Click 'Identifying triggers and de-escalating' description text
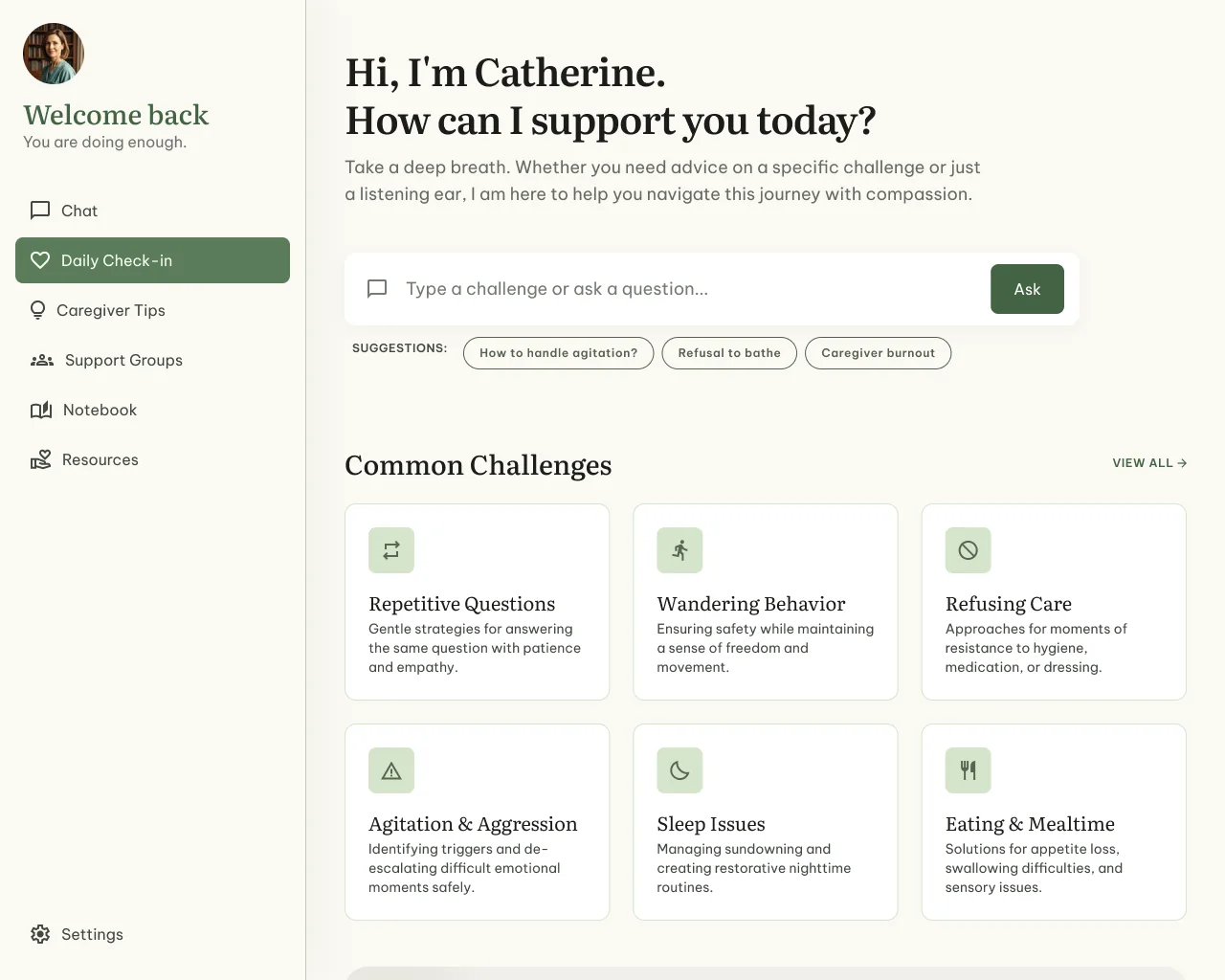This screenshot has height=980, width=1225. point(464,868)
